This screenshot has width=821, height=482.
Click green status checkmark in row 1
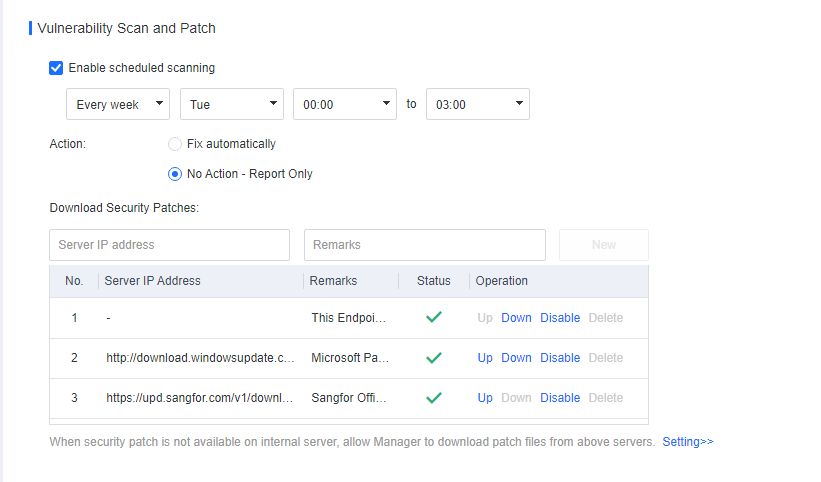point(433,318)
